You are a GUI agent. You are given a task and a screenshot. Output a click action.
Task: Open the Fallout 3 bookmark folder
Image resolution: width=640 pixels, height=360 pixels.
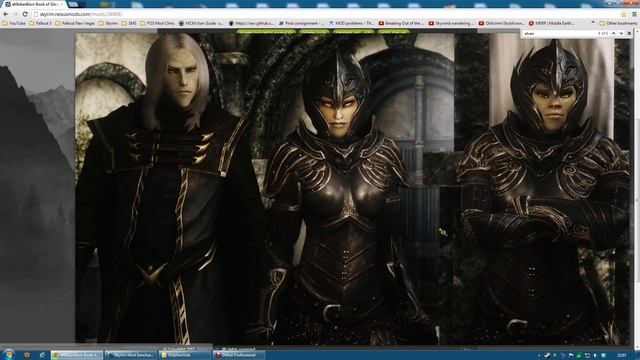(40, 23)
